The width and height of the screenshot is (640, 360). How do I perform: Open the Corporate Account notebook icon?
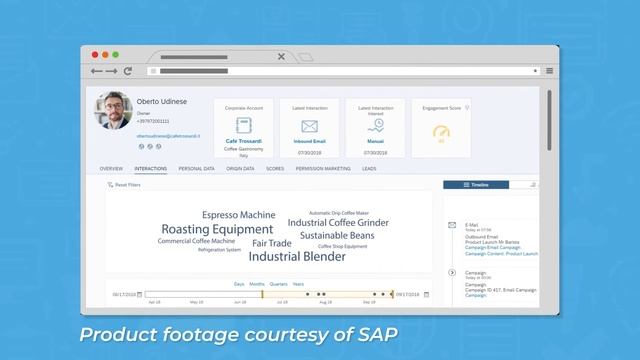click(244, 125)
